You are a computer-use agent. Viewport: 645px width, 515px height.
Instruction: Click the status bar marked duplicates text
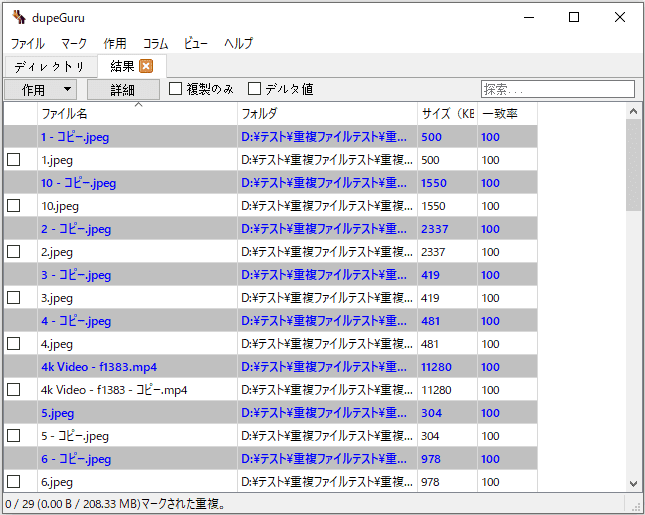115,504
